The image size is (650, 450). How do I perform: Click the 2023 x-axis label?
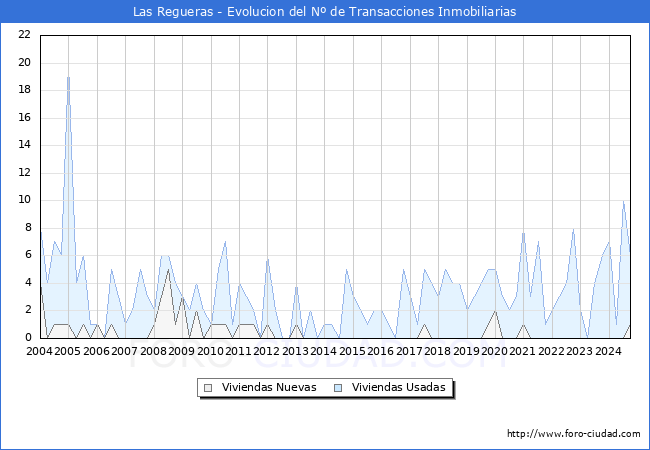coord(580,351)
